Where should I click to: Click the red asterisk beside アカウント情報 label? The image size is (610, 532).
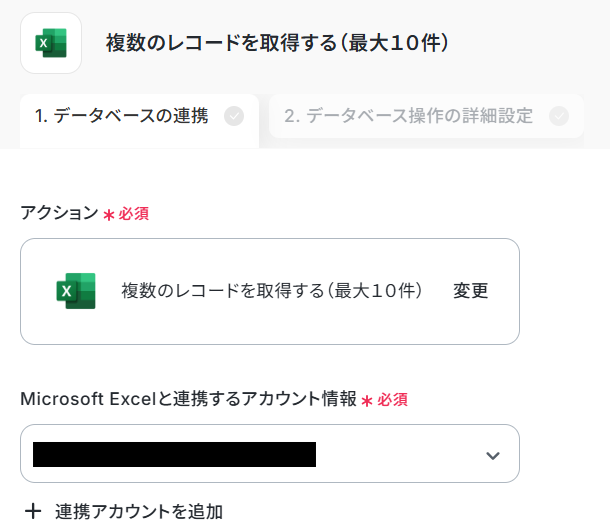367,401
